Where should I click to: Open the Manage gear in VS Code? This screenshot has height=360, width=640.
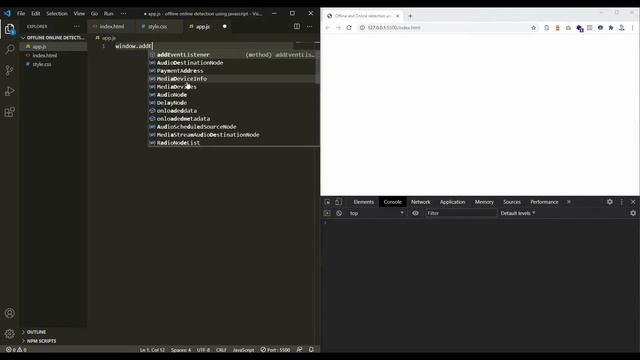(9, 334)
